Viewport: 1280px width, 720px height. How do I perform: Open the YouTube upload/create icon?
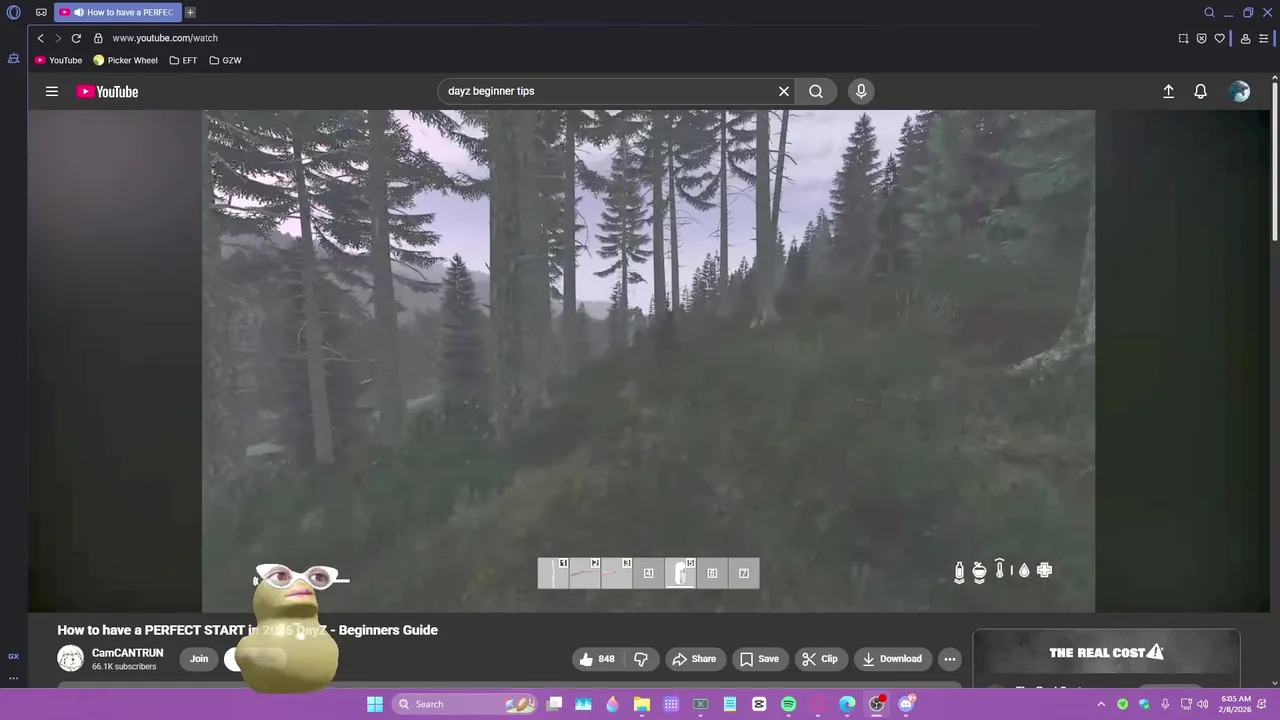tap(1168, 91)
